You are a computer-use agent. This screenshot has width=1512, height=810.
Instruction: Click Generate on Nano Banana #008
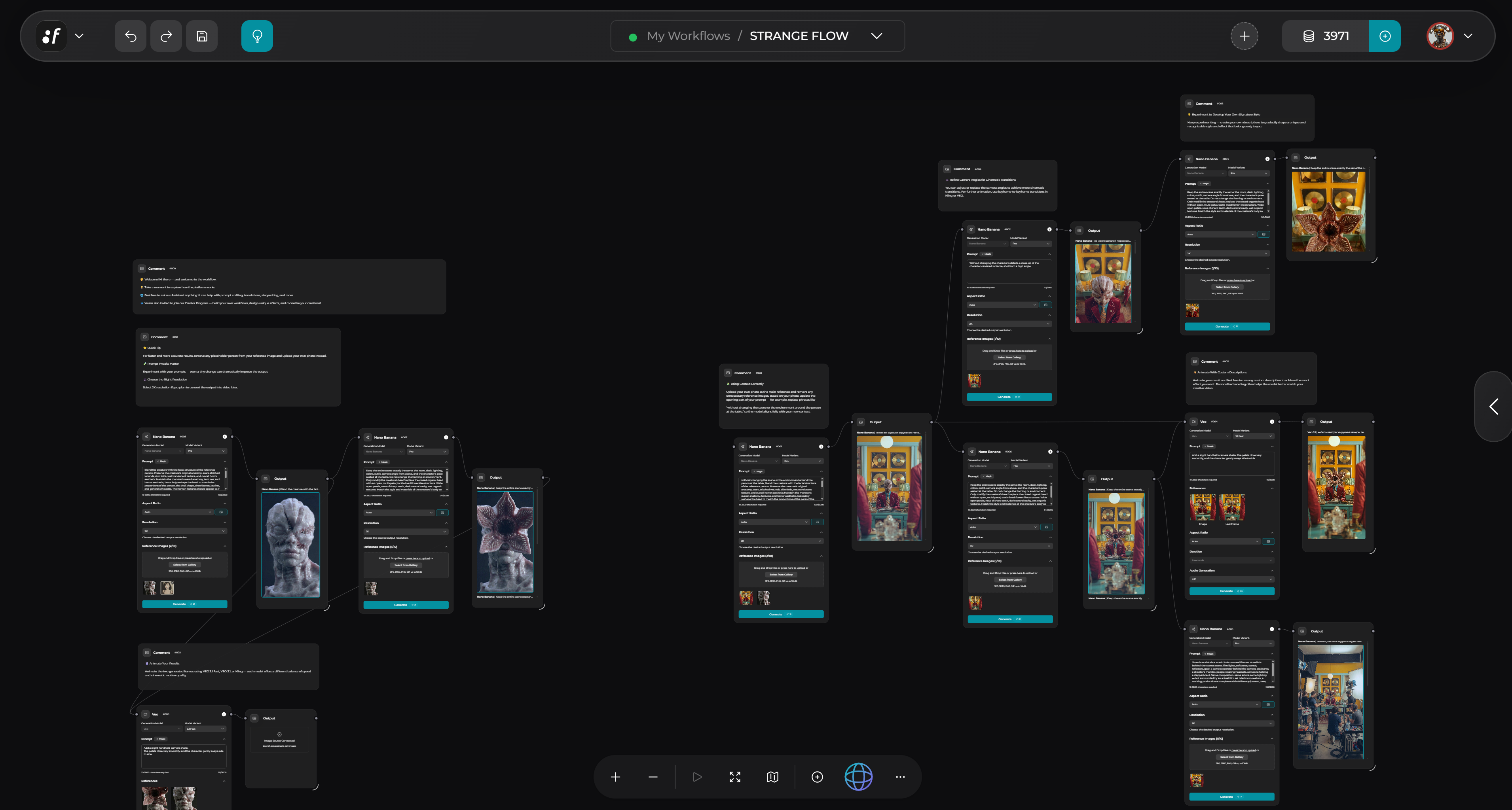[184, 604]
